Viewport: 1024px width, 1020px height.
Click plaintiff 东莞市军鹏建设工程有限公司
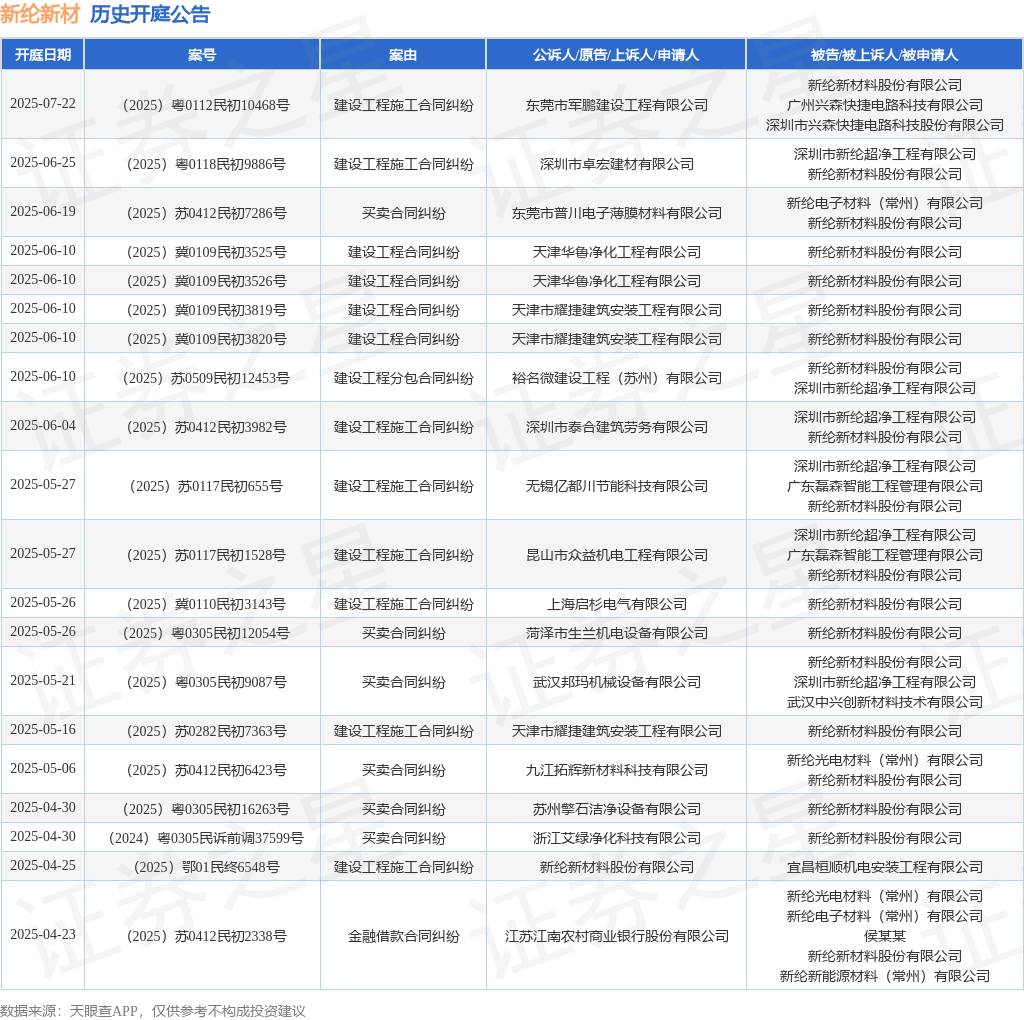(616, 105)
